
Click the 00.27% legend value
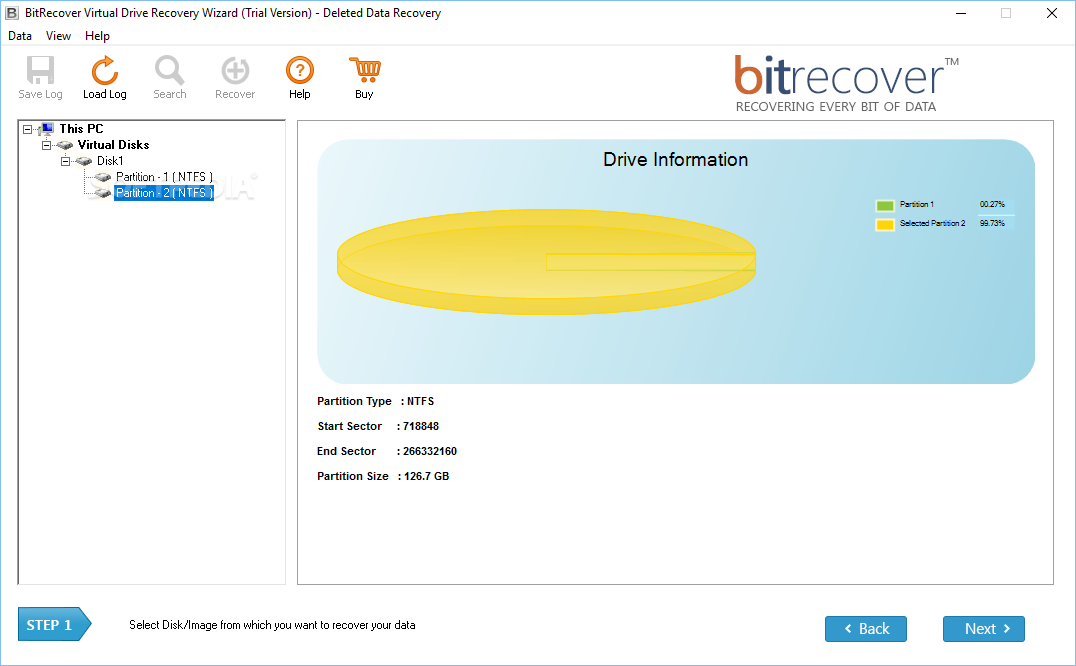pos(992,204)
